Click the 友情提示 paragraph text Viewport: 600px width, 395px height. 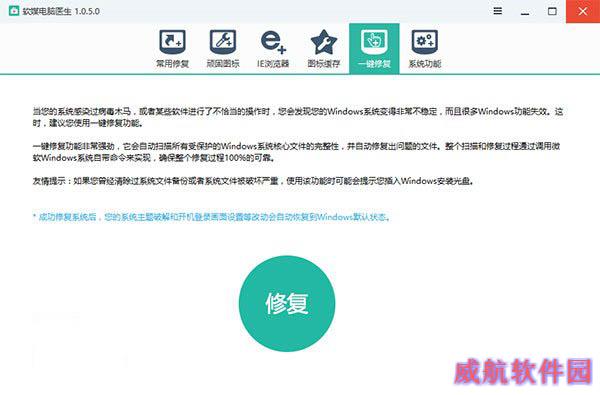pos(253,181)
